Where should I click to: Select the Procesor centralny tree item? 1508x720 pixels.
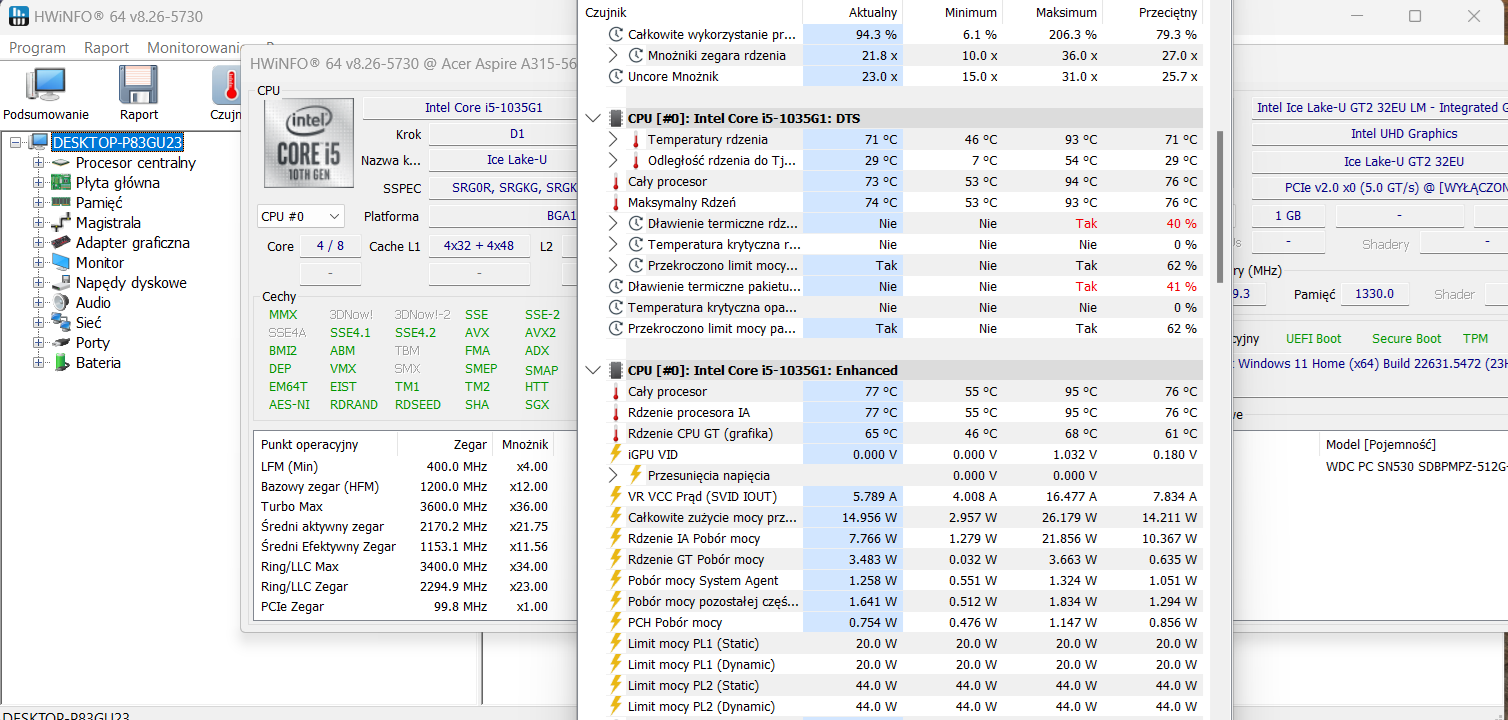tap(135, 163)
